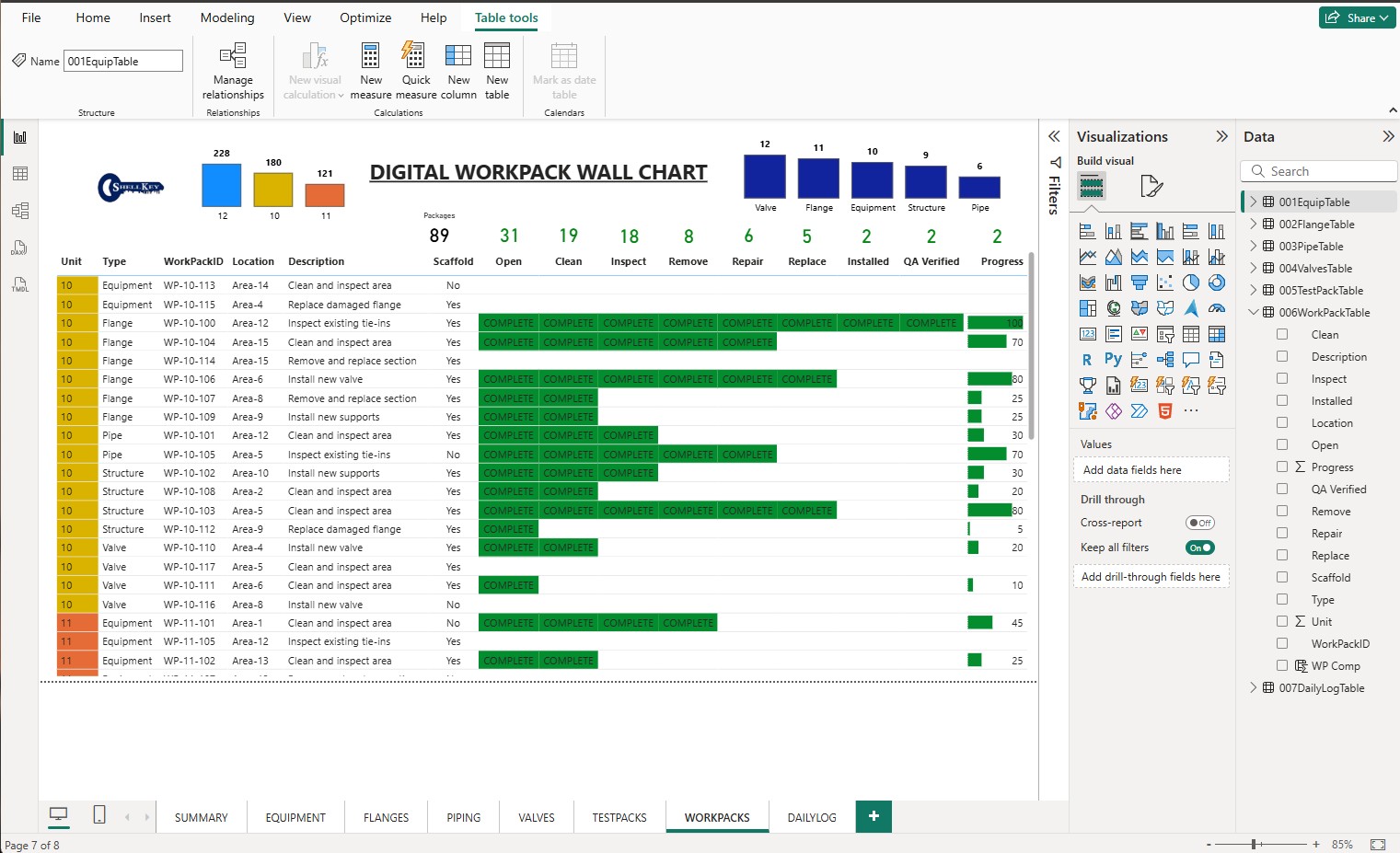
Task: Enable the Clean field in 006WorkPackTable
Action: pyautogui.click(x=1282, y=334)
